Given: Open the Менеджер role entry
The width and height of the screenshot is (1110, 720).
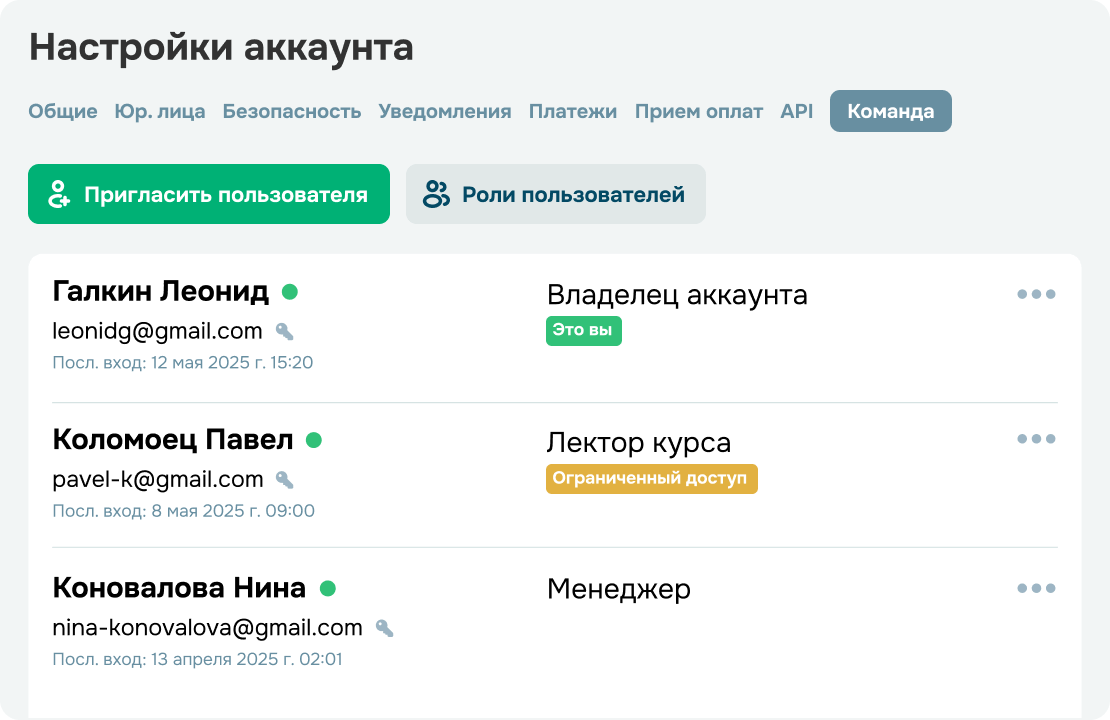Looking at the screenshot, I should click(x=619, y=589).
